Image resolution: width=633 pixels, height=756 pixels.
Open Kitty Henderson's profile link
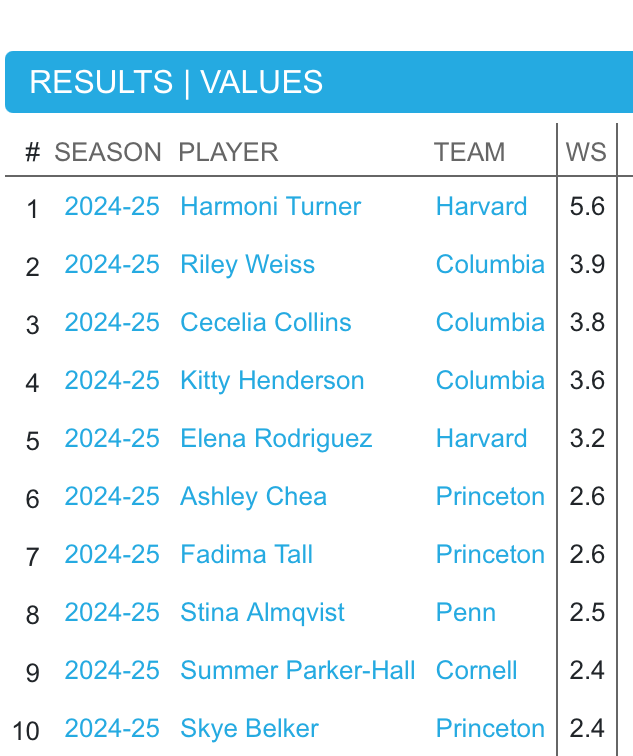272,380
